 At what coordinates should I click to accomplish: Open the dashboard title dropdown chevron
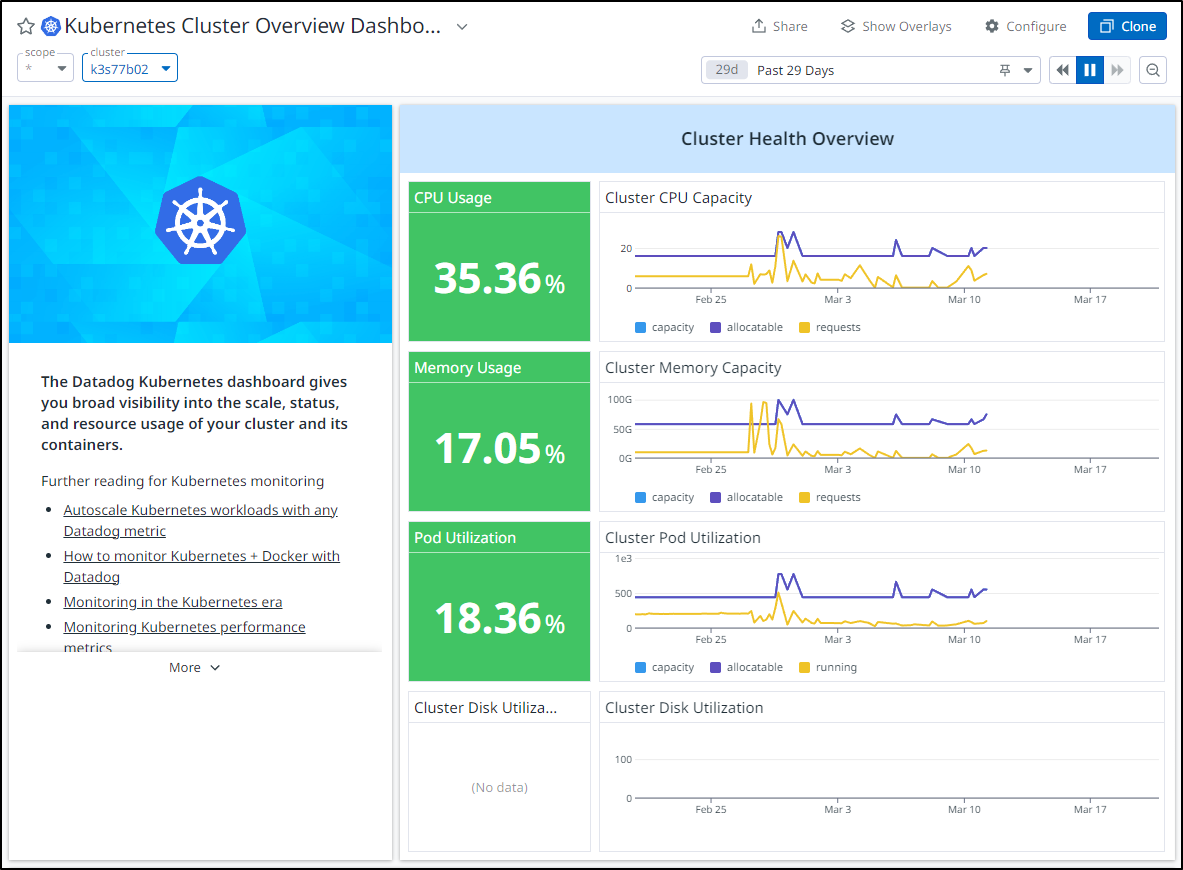click(x=462, y=26)
